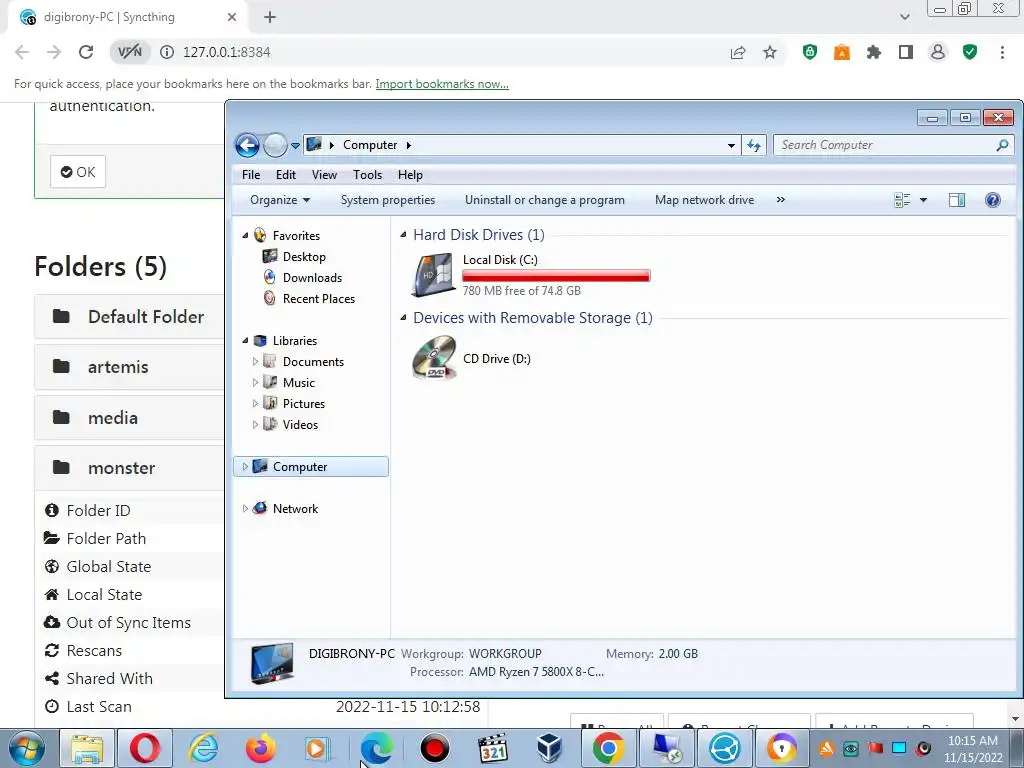
Task: Open the view options dropdown arrow
Action: 923,200
